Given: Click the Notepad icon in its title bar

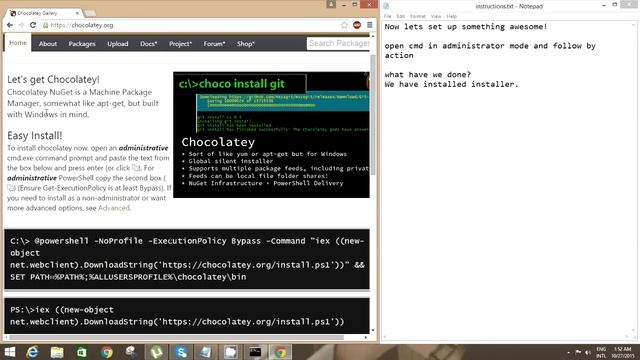Looking at the screenshot, I should (386, 6).
